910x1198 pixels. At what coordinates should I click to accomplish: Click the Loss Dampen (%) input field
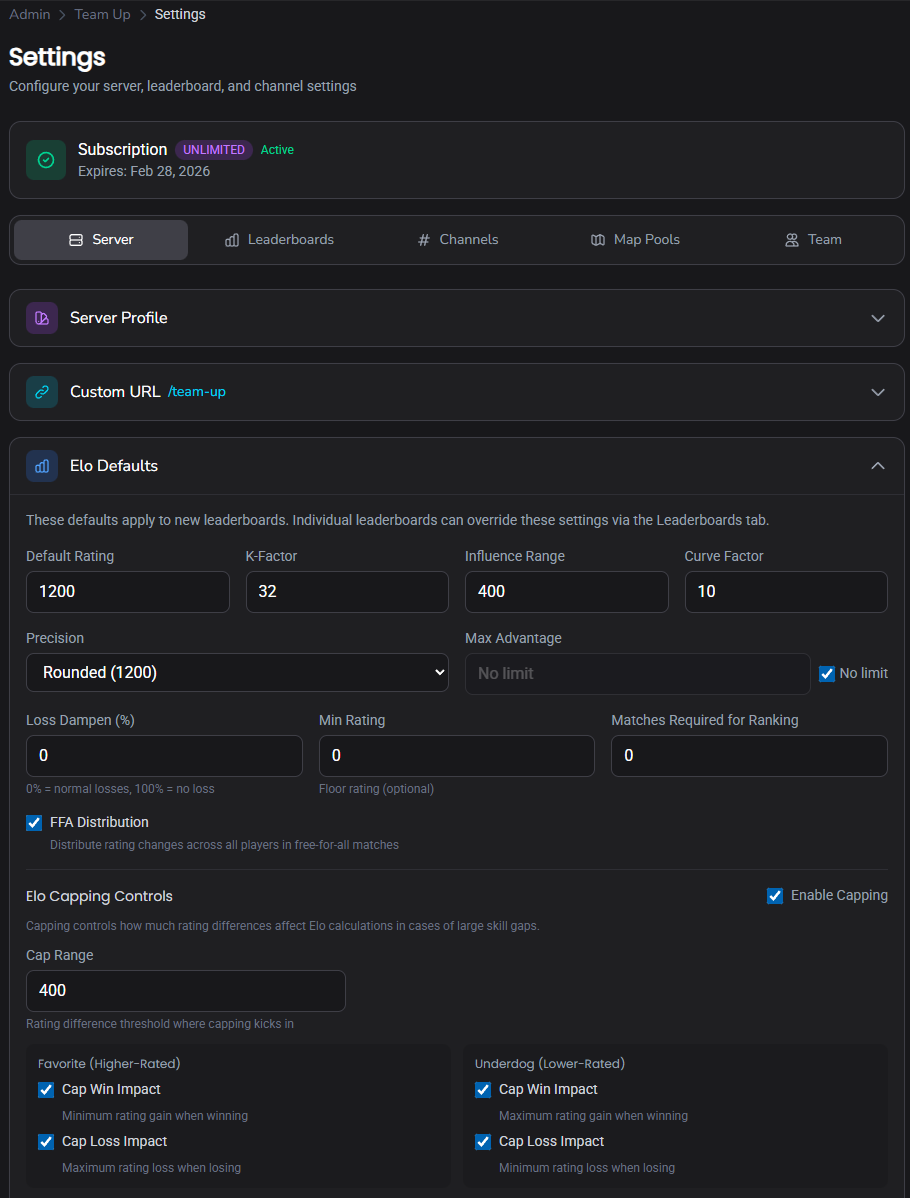click(x=164, y=756)
